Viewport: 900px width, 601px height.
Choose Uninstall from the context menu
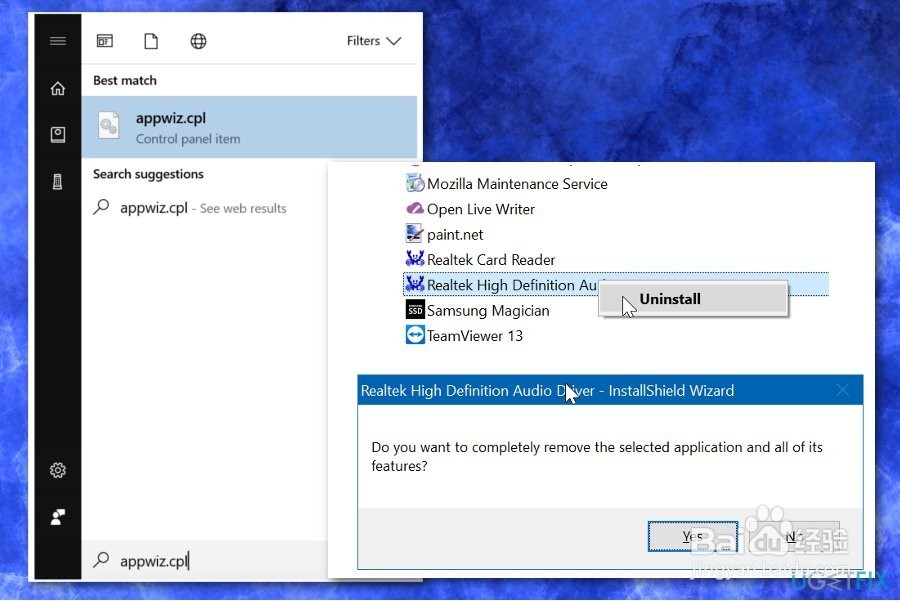pos(669,298)
